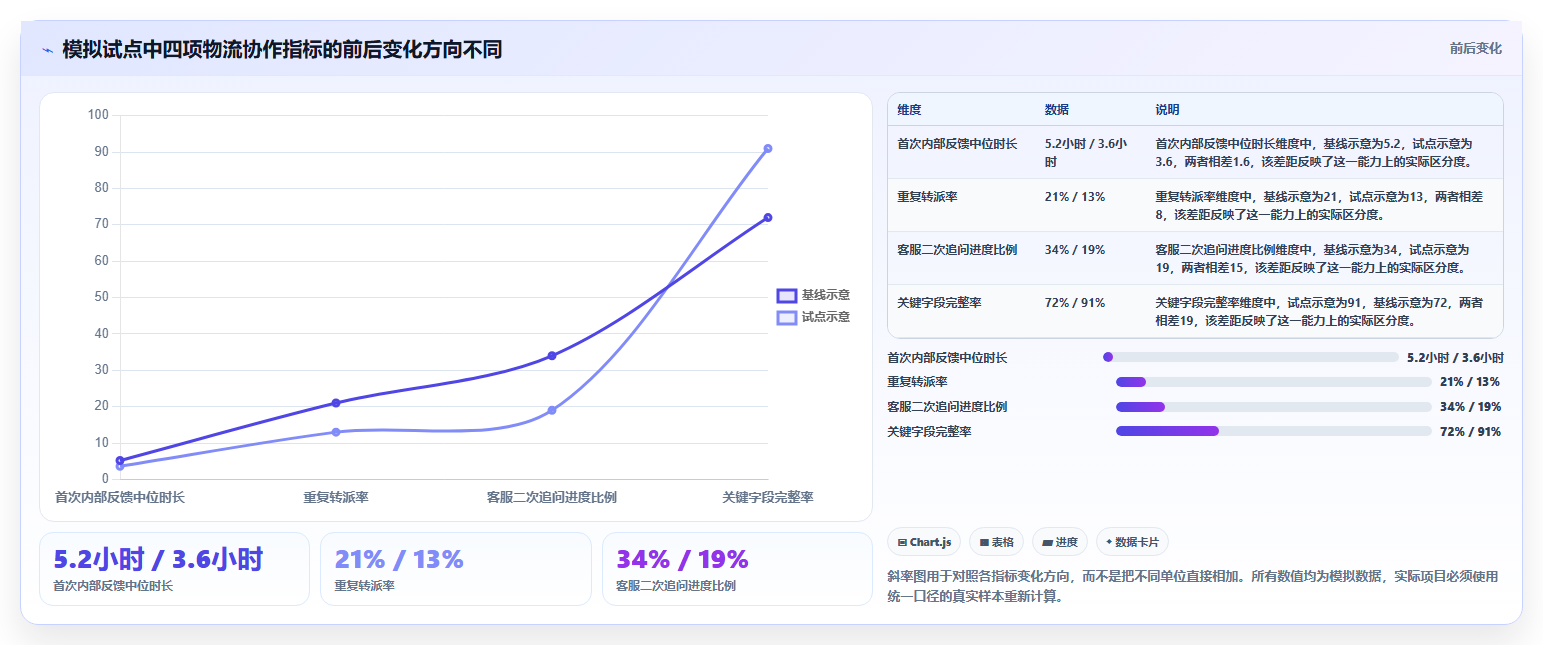
Task: Click the lightning icon before the page title
Action: (x=47, y=50)
